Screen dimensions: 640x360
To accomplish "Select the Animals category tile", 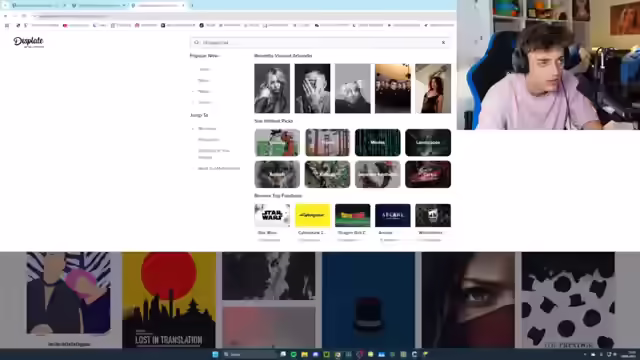I will coord(277,174).
